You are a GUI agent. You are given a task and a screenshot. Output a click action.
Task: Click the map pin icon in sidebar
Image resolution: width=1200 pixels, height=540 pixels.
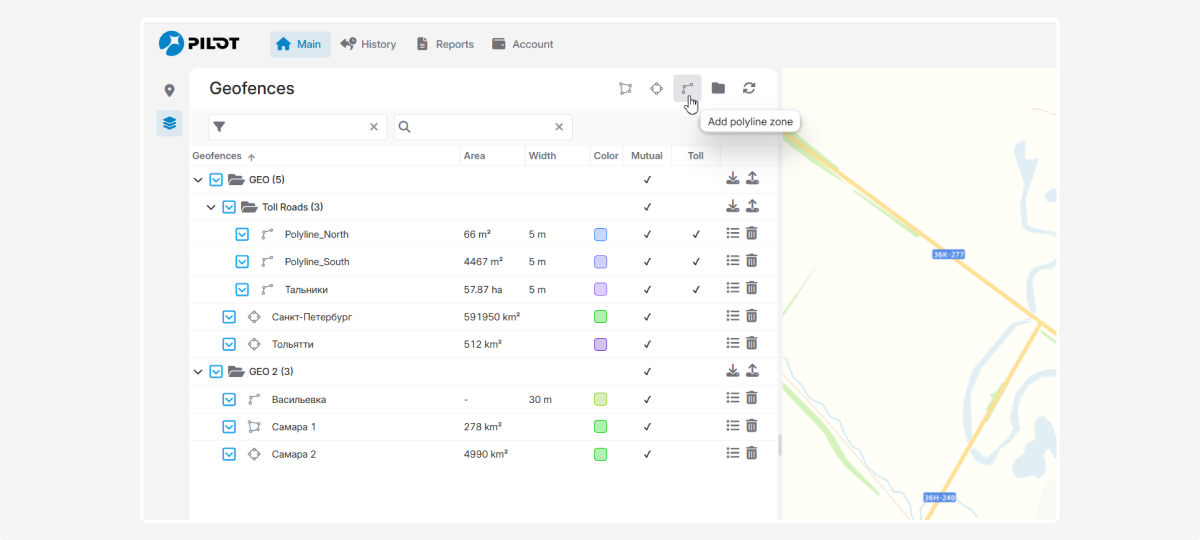[169, 91]
